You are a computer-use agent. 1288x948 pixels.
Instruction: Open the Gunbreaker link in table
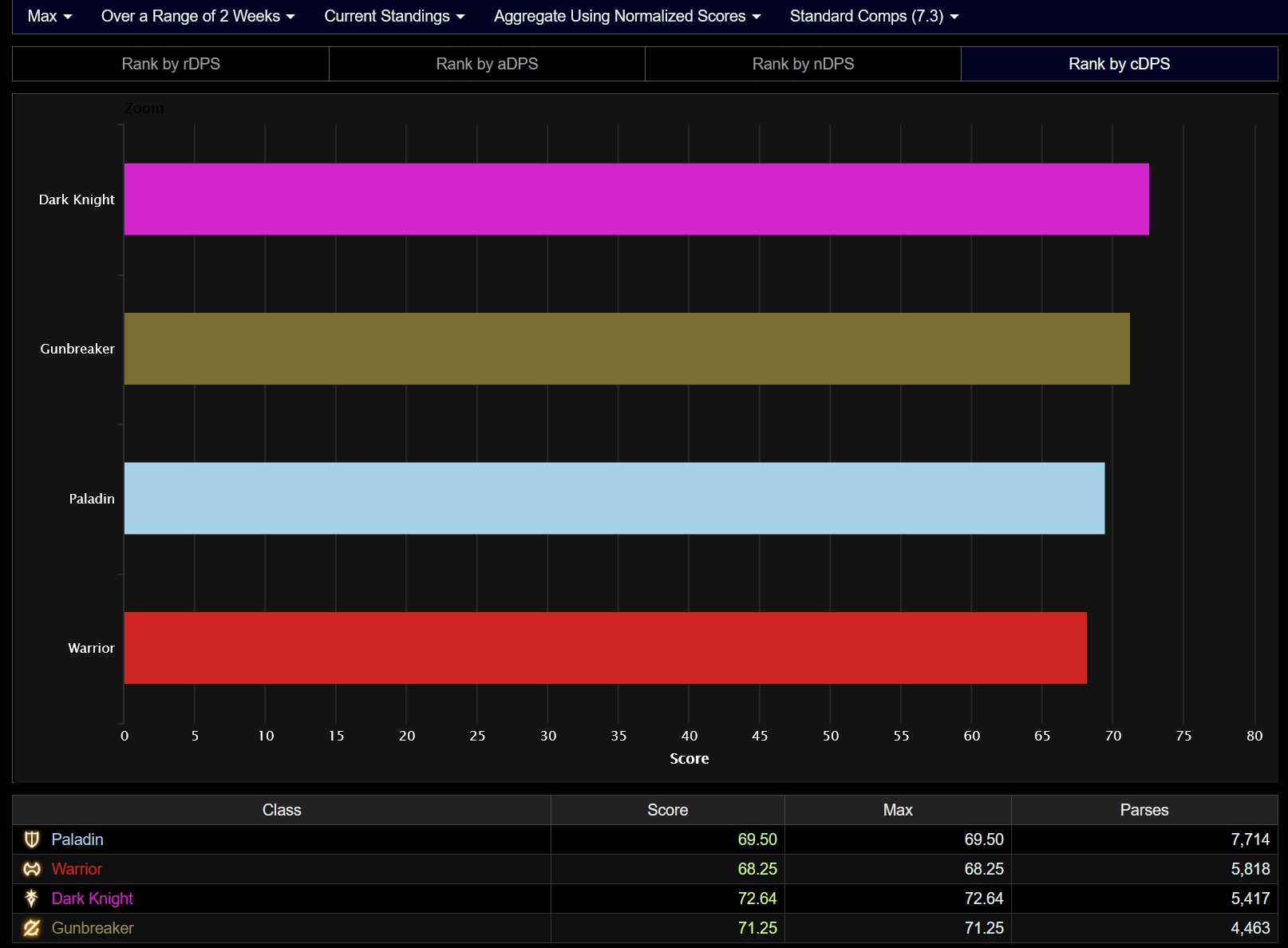(x=93, y=928)
